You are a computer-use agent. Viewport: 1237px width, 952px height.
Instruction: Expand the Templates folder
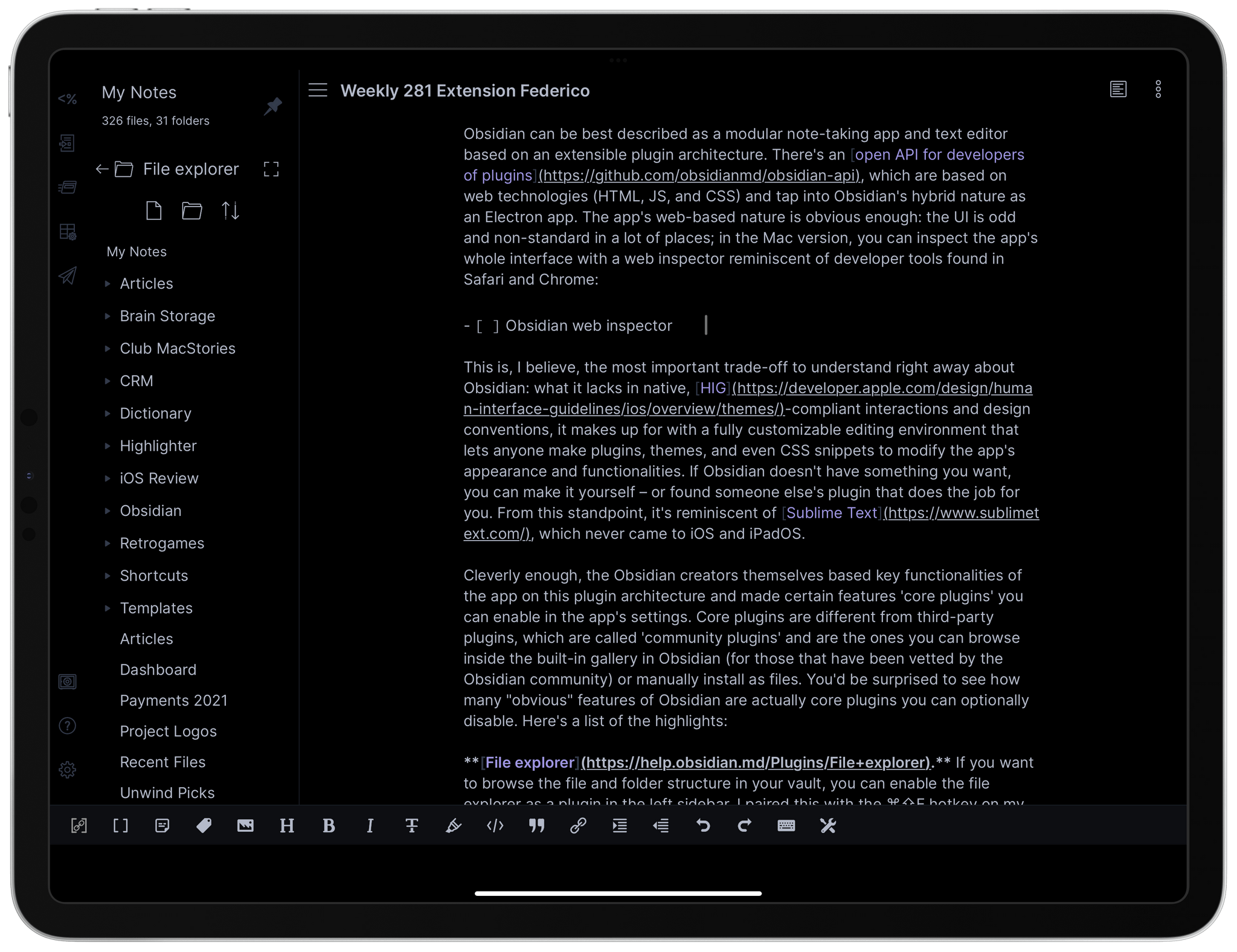(x=108, y=608)
